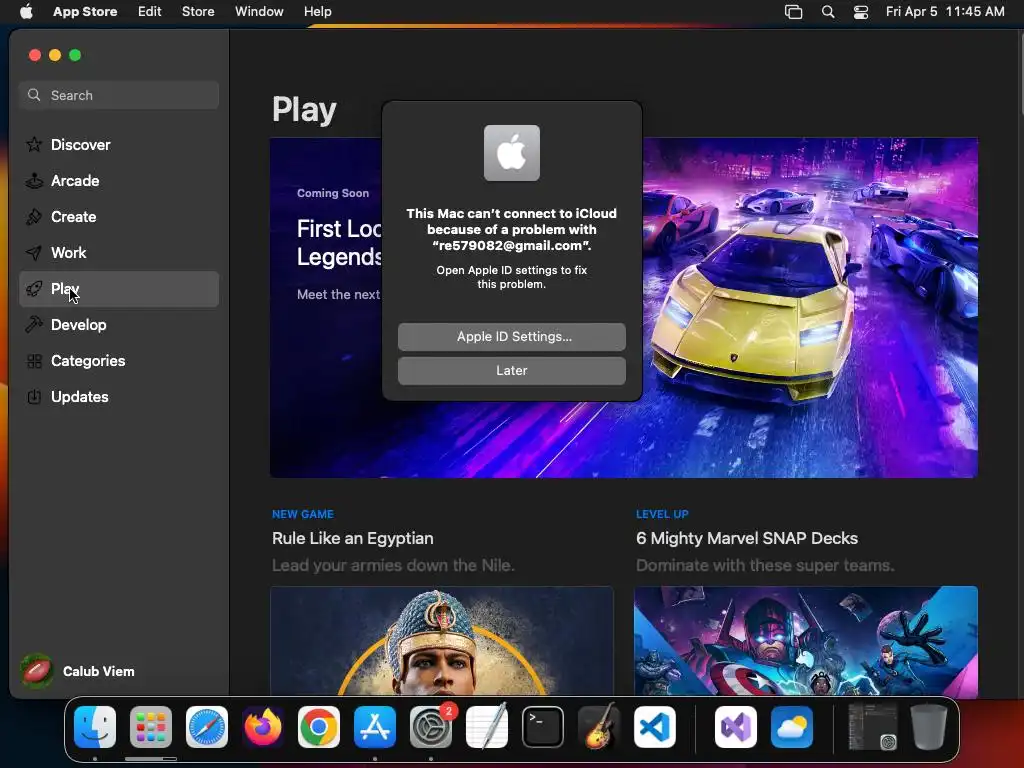Open the Updates download icon
Image resolution: width=1024 pixels, height=768 pixels.
click(34, 396)
